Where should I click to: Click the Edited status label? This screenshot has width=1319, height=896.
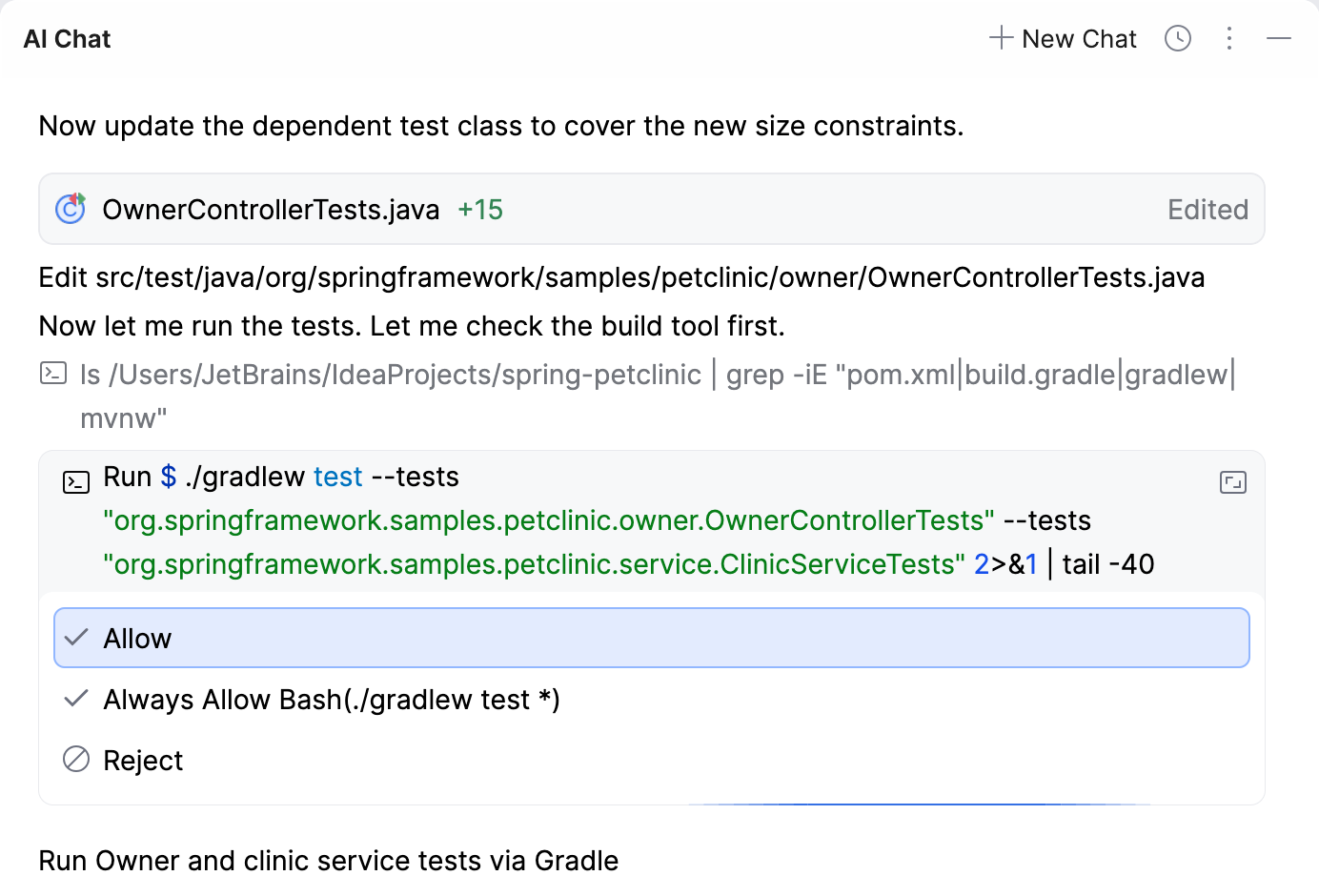point(1207,210)
